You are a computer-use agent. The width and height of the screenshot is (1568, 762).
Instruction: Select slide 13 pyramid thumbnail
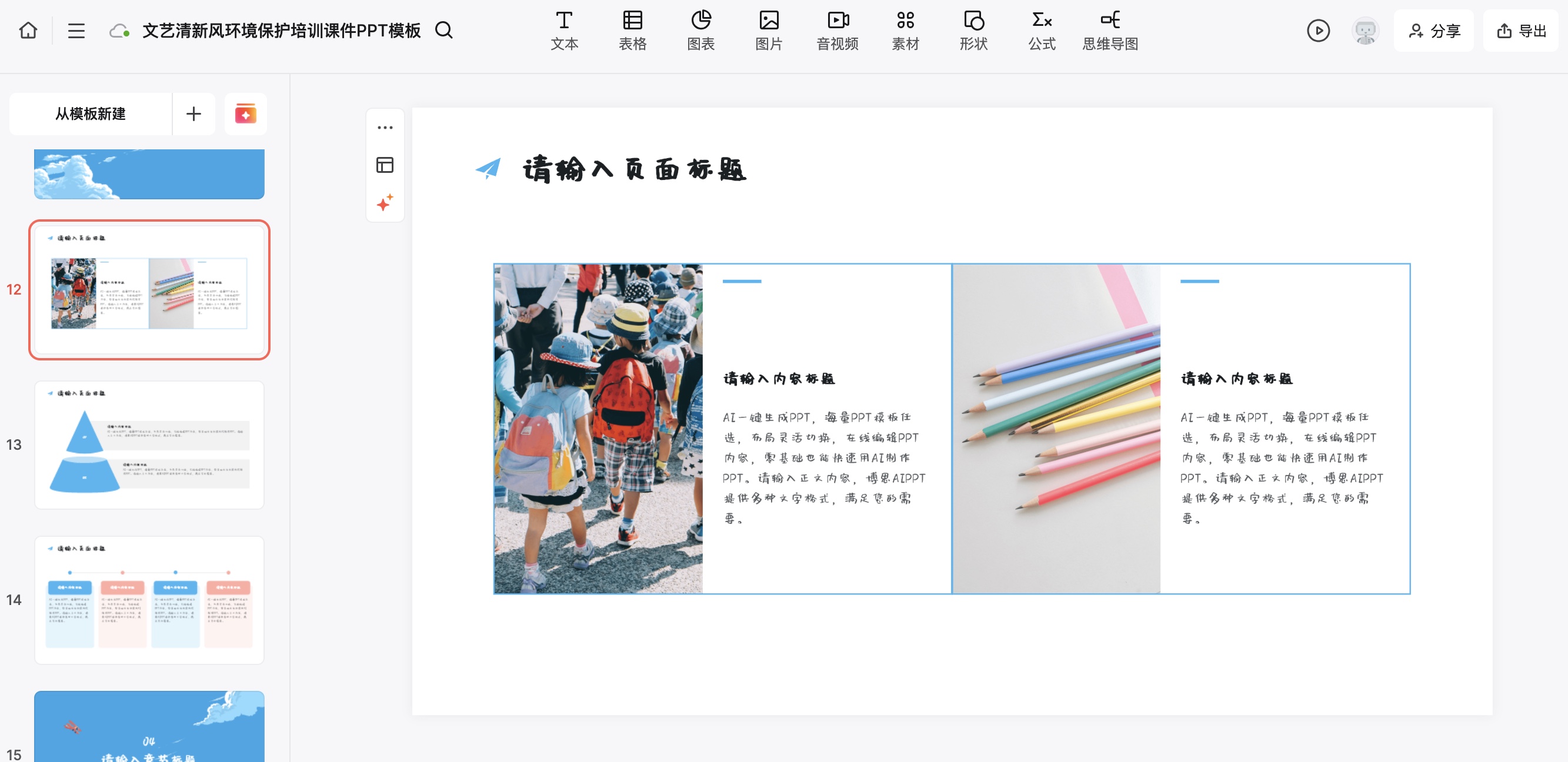tap(149, 445)
